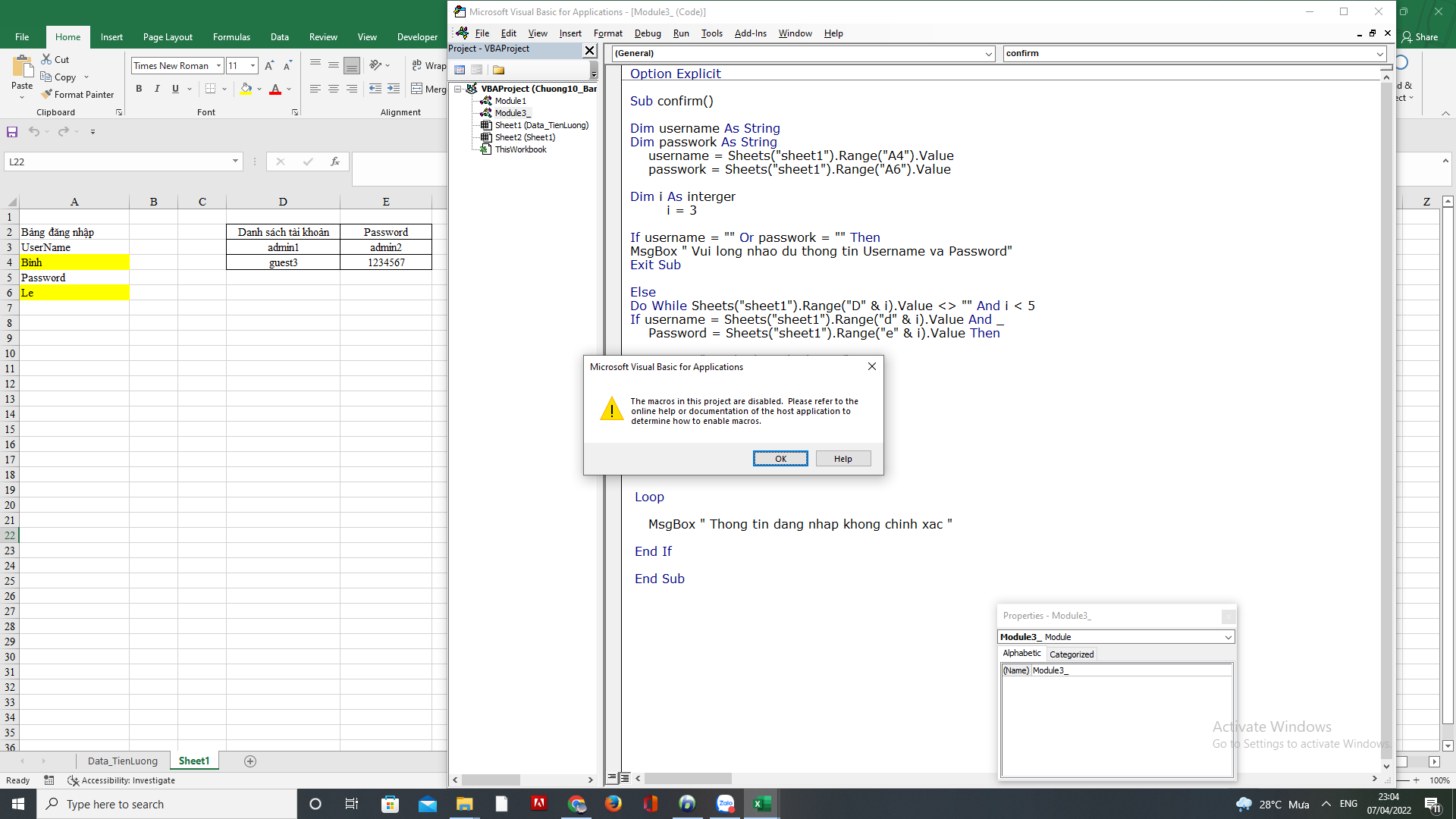Screen dimensions: 1456x819
Task: Toggle Italic formatting
Action: pyautogui.click(x=157, y=89)
